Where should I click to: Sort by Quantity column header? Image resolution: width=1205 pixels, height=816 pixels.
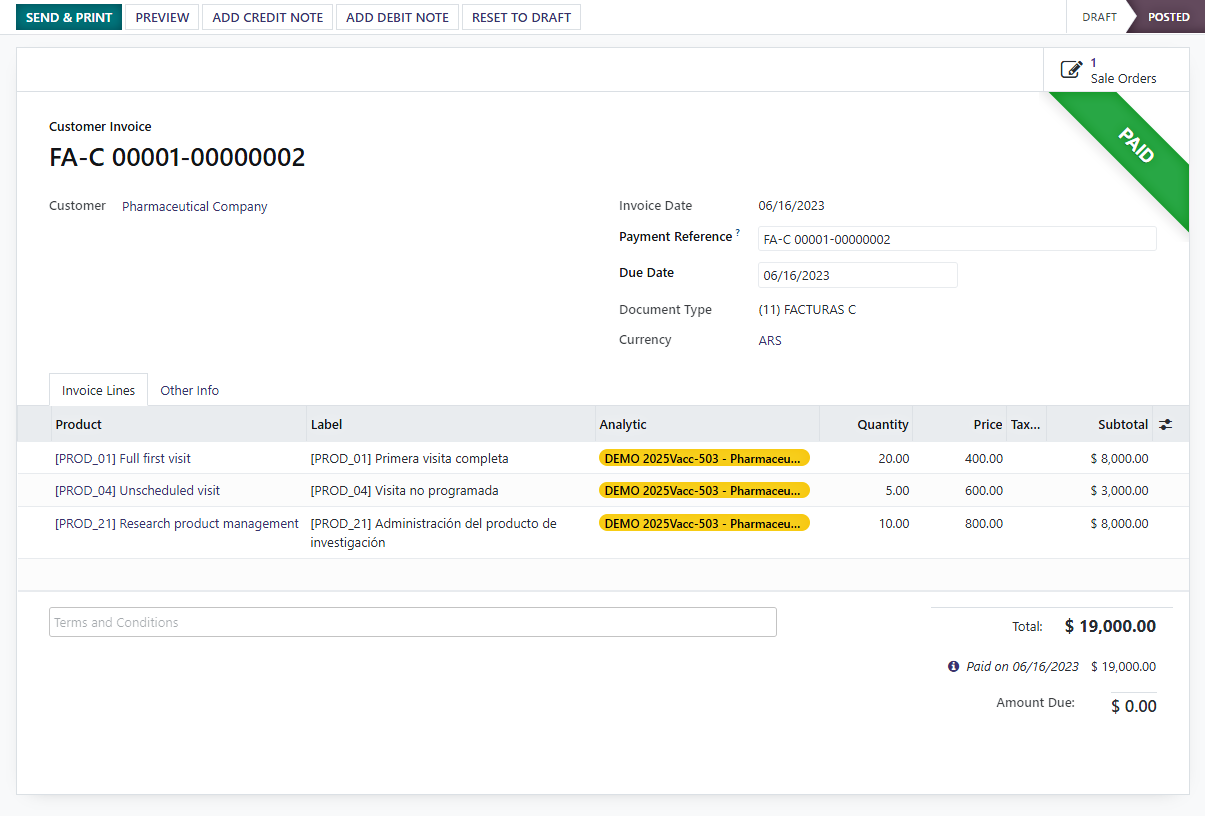[882, 424]
